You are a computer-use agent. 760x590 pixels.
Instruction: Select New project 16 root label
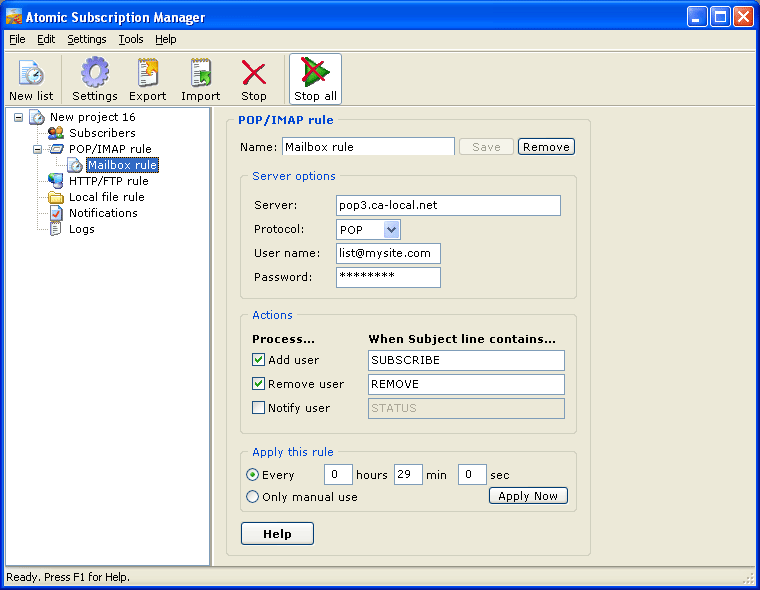[x=93, y=117]
